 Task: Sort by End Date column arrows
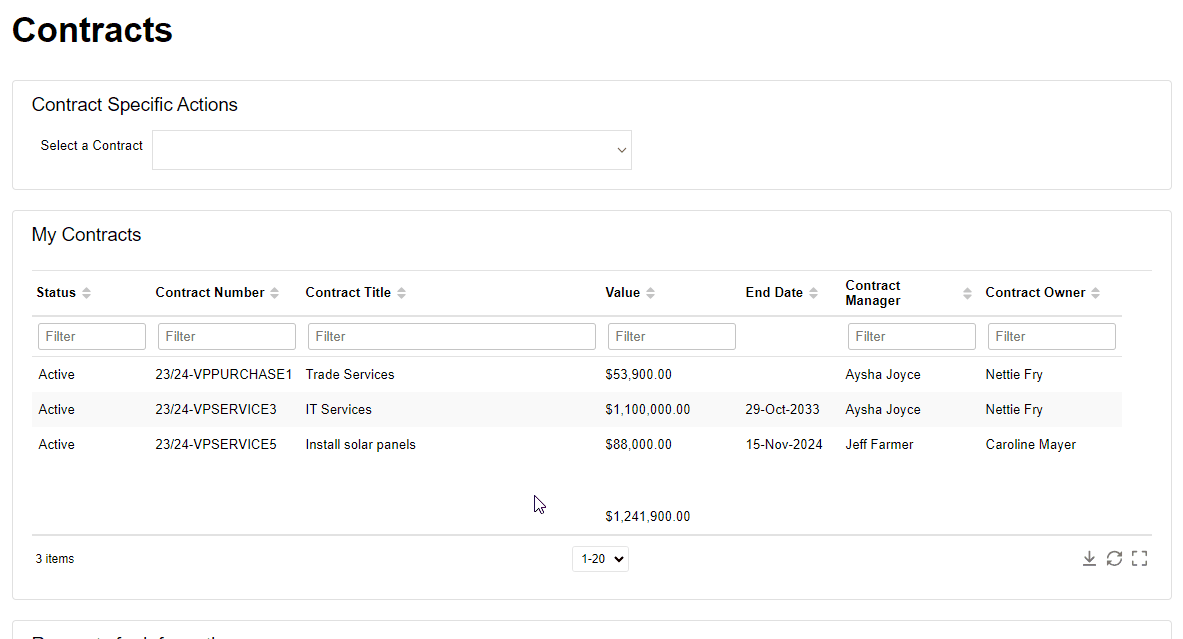click(814, 293)
